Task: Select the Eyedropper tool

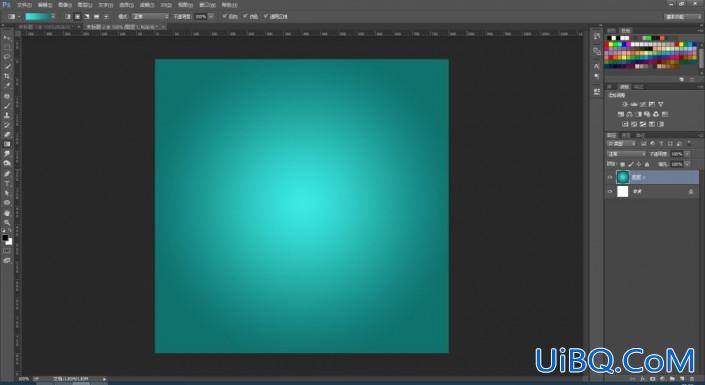Action: (x=7, y=85)
